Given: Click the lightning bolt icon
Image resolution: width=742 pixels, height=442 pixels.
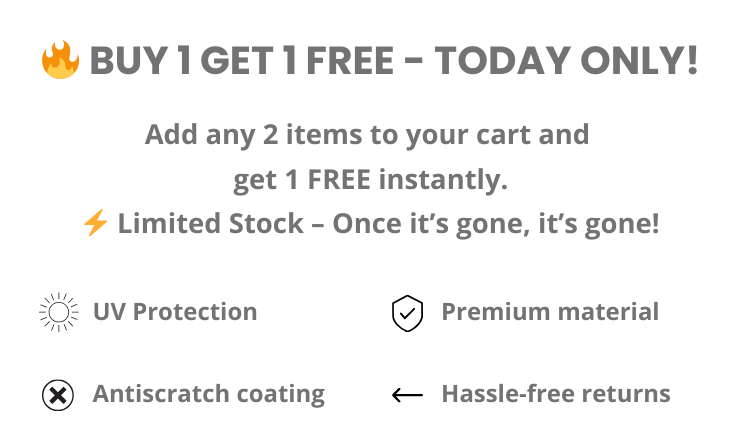Looking at the screenshot, I should click(95, 223).
